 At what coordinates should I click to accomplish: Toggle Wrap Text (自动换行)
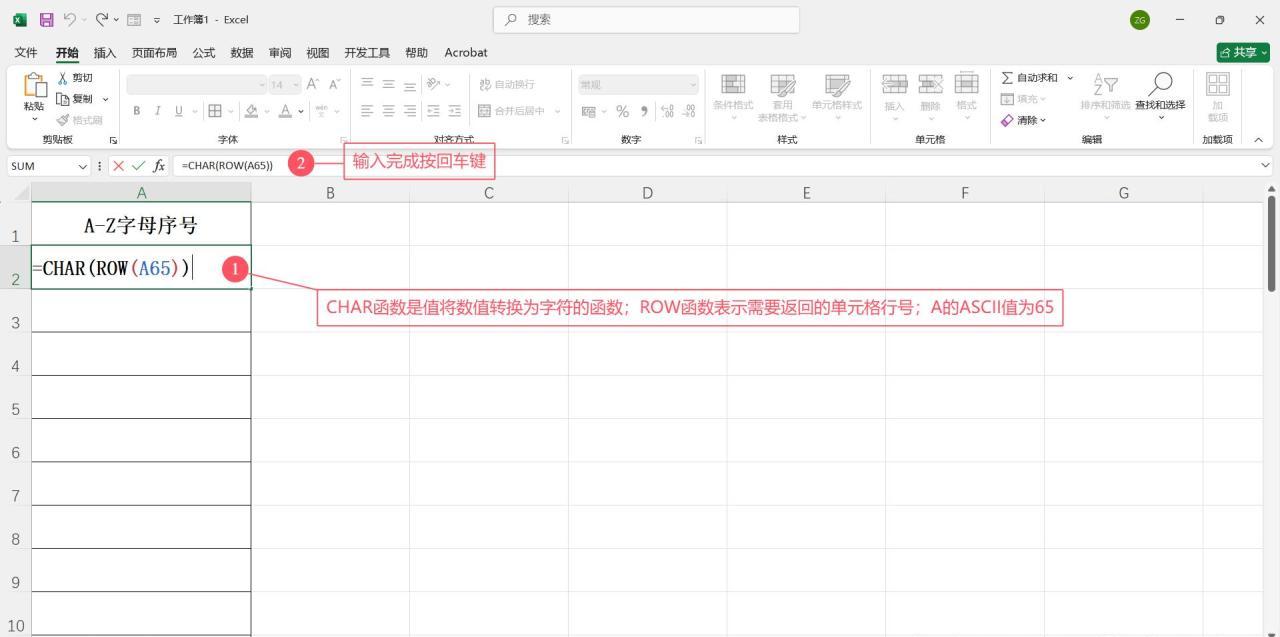(x=507, y=85)
